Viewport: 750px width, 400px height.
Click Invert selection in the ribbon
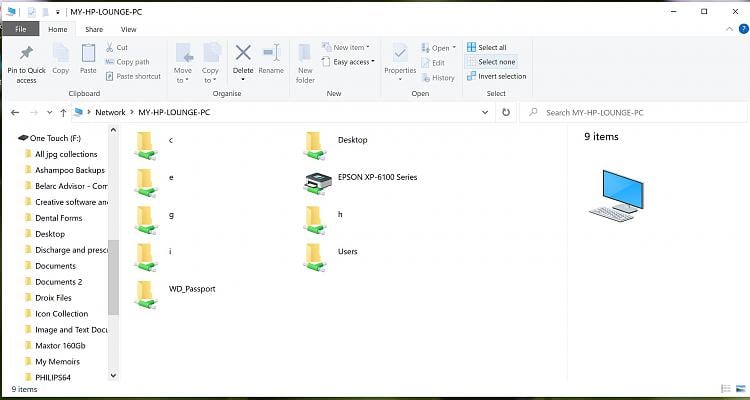(x=496, y=76)
